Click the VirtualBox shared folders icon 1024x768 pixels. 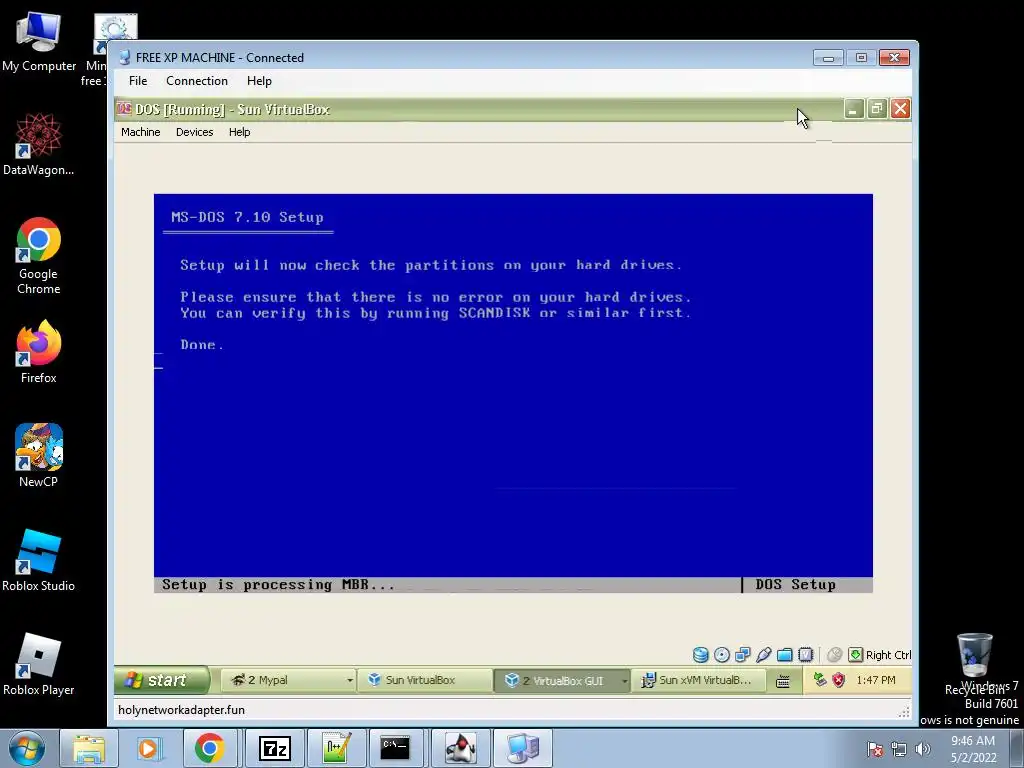pos(784,654)
